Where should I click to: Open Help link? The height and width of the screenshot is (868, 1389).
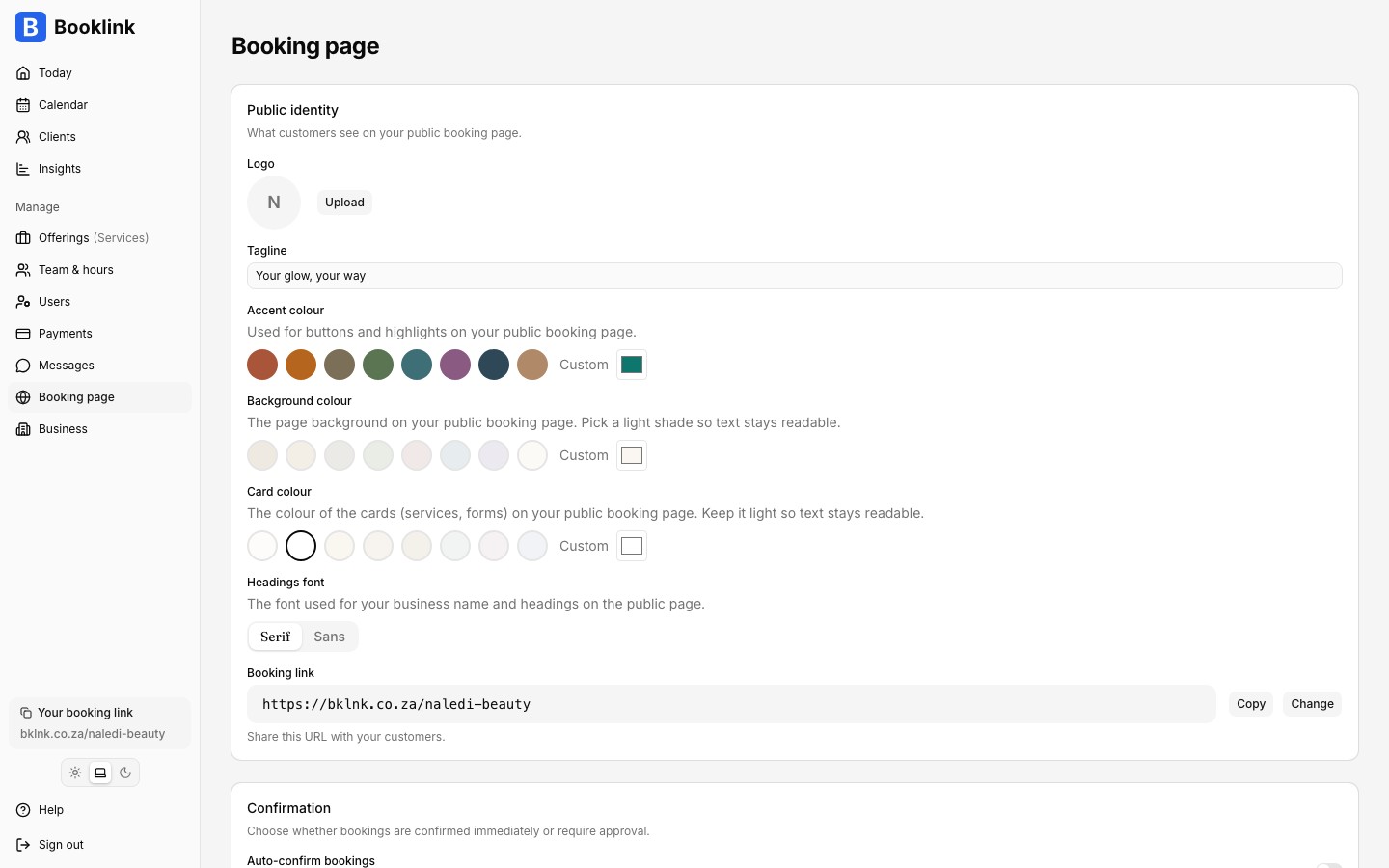[100, 810]
